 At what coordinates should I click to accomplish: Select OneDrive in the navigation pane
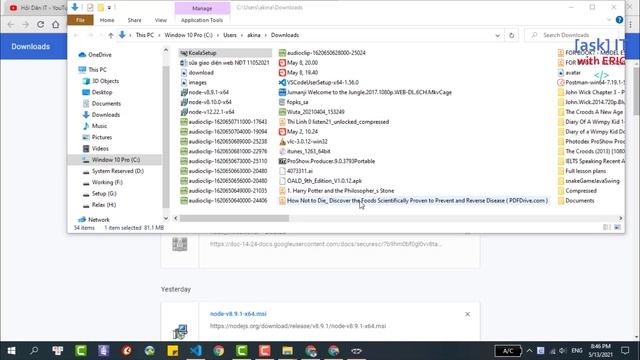(100, 55)
